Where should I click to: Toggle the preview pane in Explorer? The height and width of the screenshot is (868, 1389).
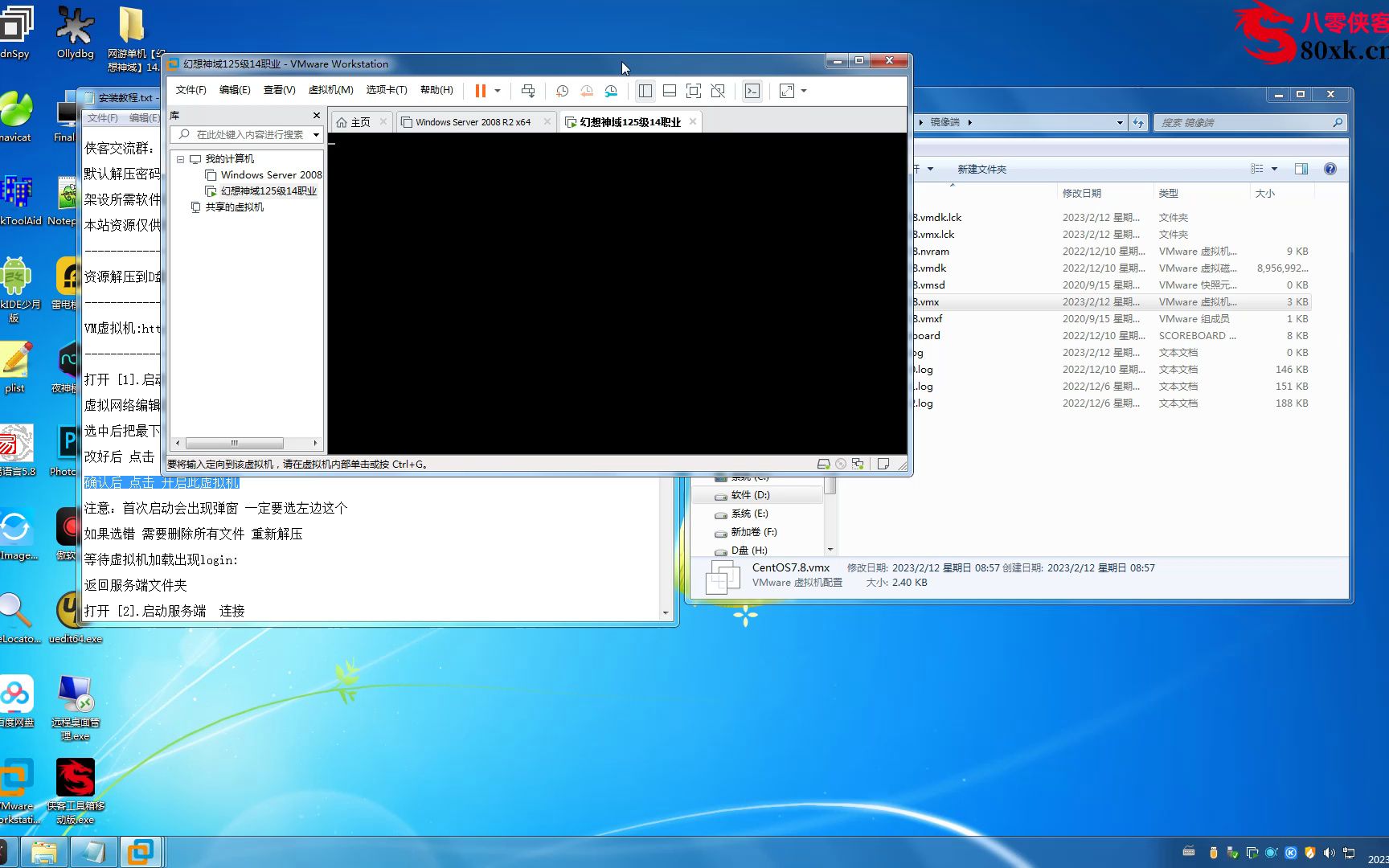click(1301, 169)
